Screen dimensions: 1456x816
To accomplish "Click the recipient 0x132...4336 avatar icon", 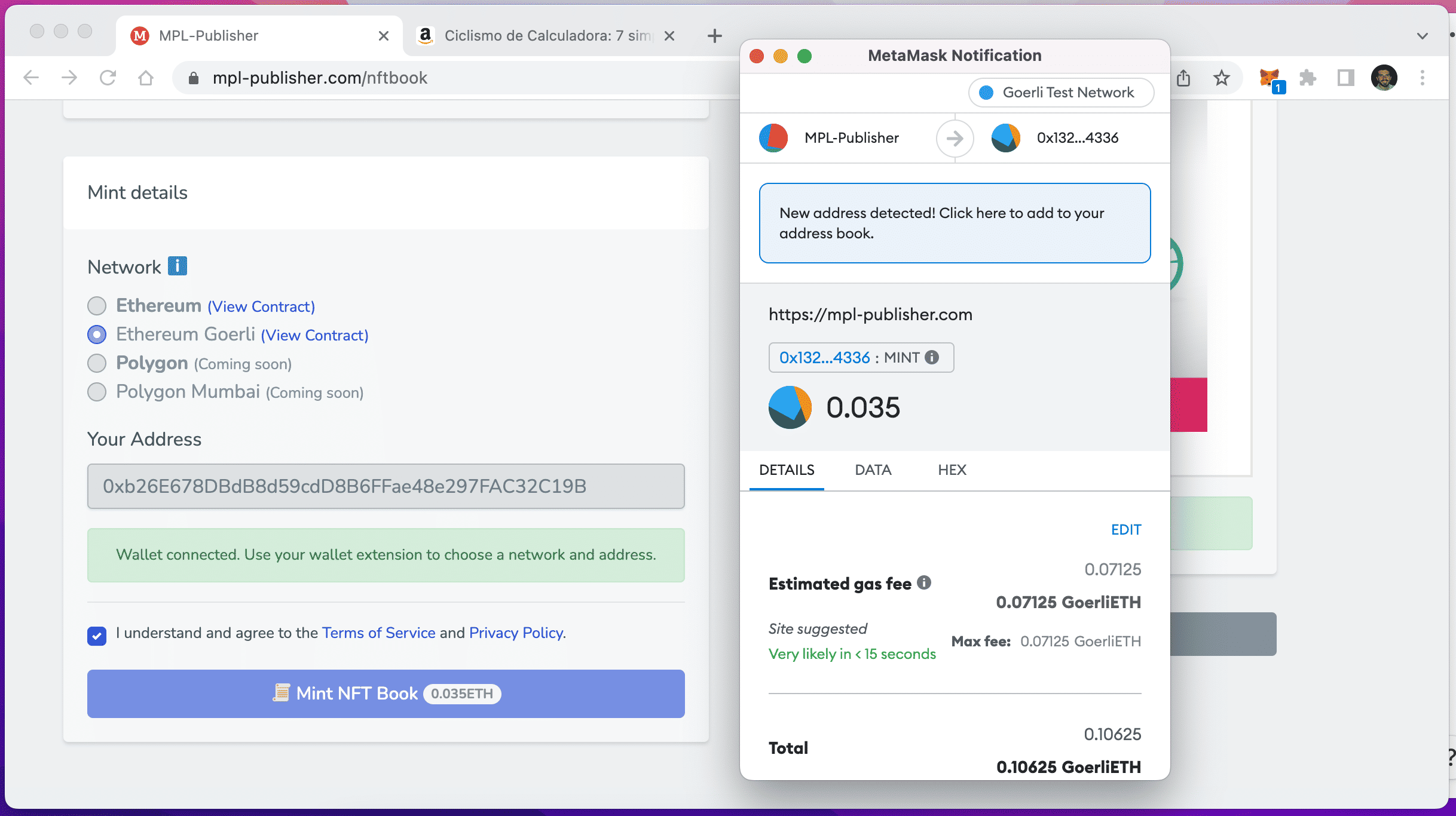I will point(1006,138).
